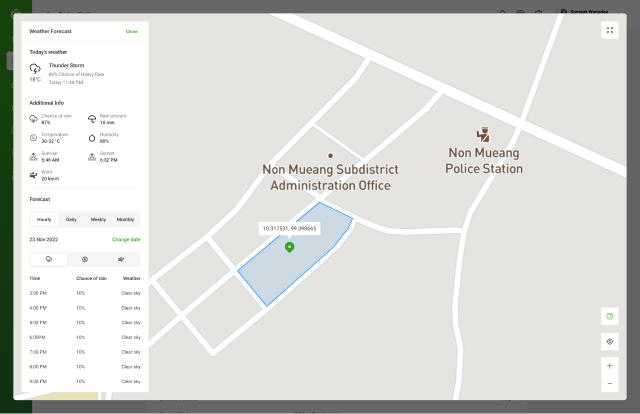Click the Change date link
This screenshot has height=414, width=640.
(126, 240)
